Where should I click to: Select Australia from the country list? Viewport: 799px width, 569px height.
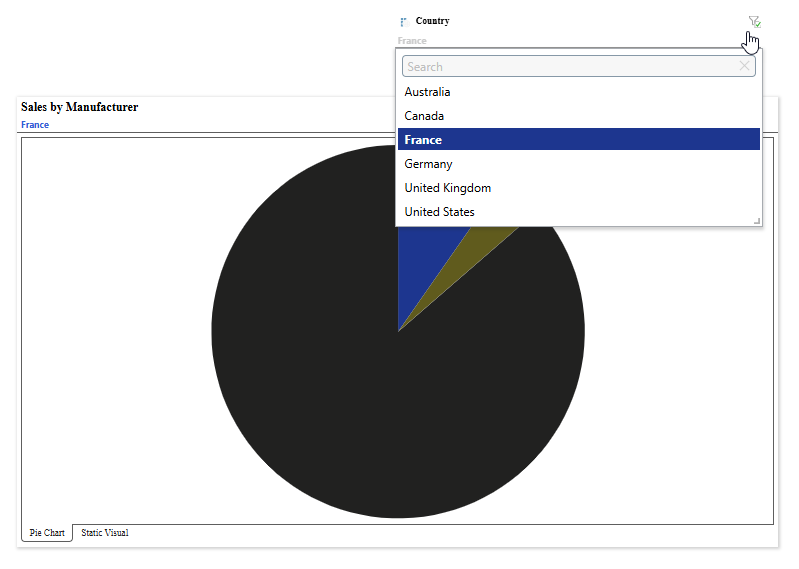click(x=578, y=92)
